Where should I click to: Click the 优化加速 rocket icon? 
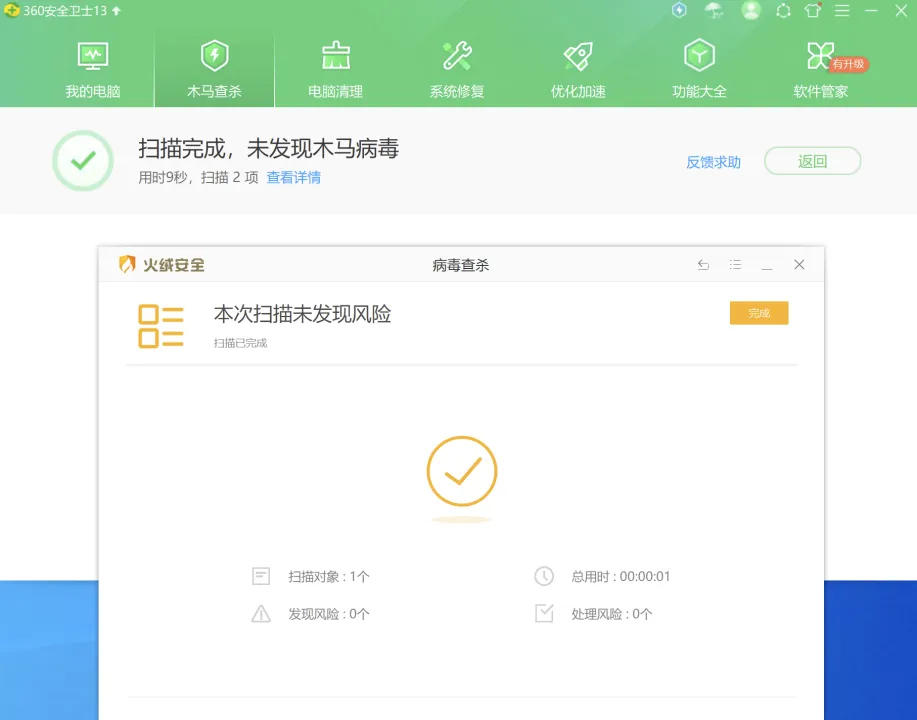(x=578, y=69)
